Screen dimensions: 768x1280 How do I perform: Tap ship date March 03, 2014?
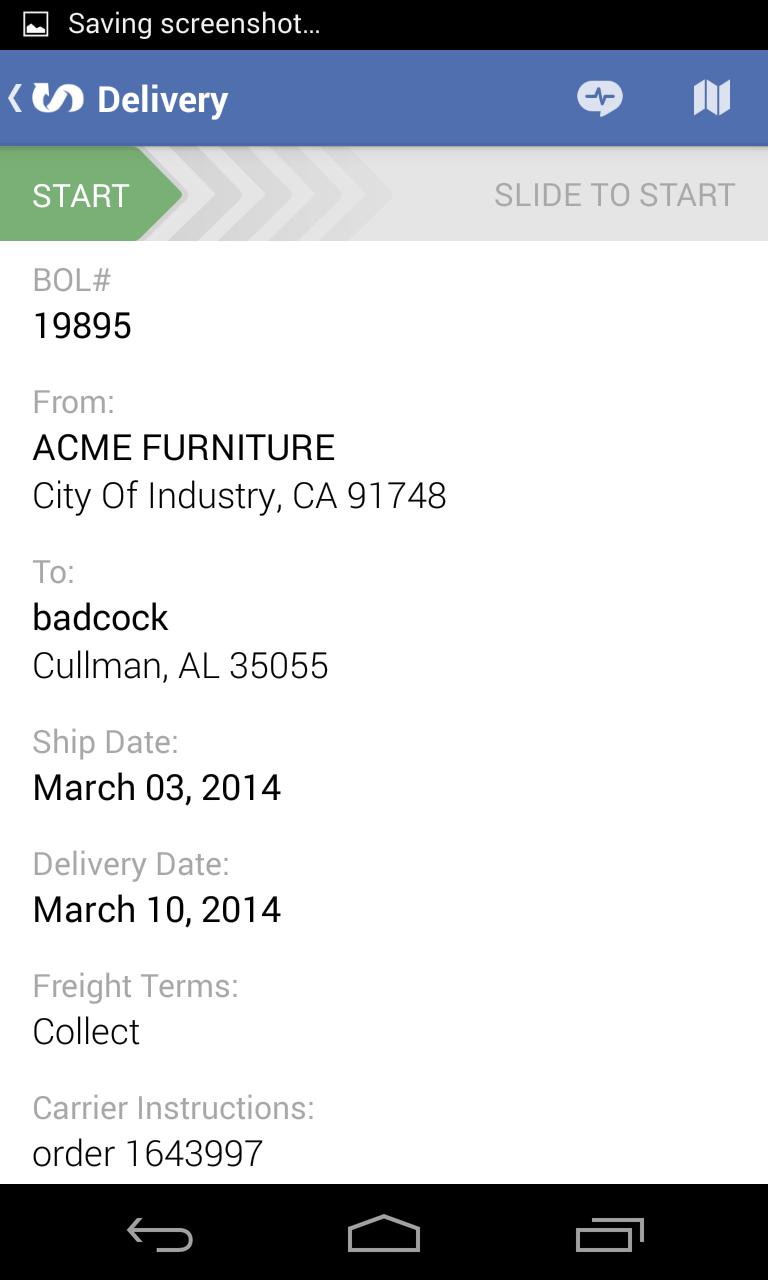pos(157,788)
